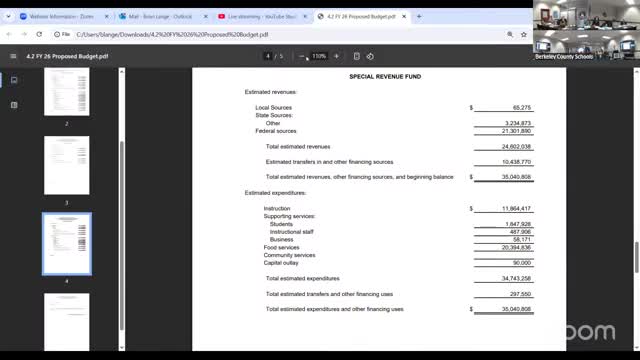640x360 pixels.
Task: Click the thumbnail panel scroll up arrow
Action: pyautogui.click(x=122, y=71)
